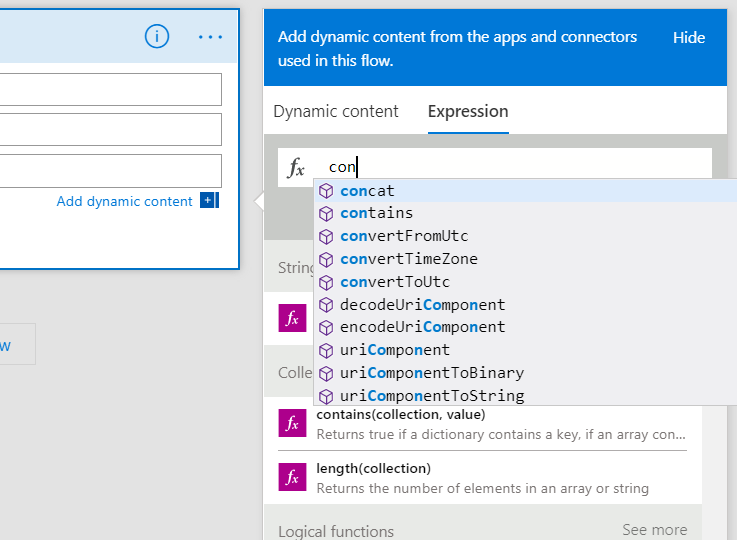Hide the dynamic content panel

(689, 38)
